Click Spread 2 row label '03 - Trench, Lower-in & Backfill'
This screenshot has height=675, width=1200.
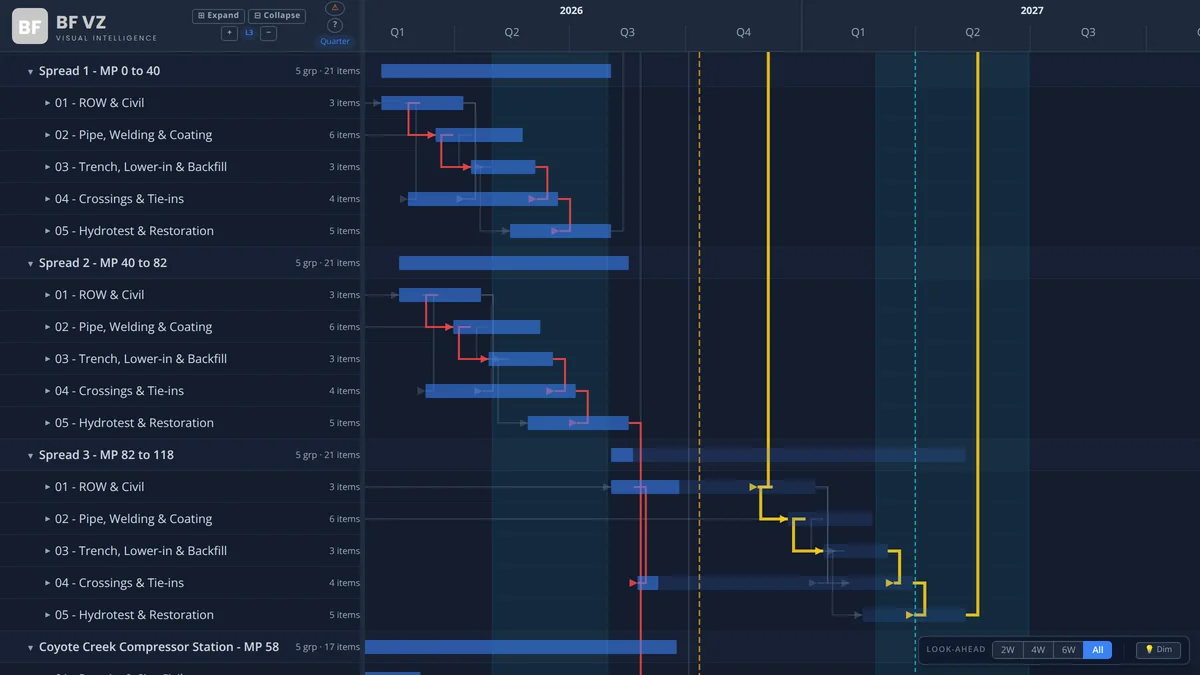pos(141,359)
